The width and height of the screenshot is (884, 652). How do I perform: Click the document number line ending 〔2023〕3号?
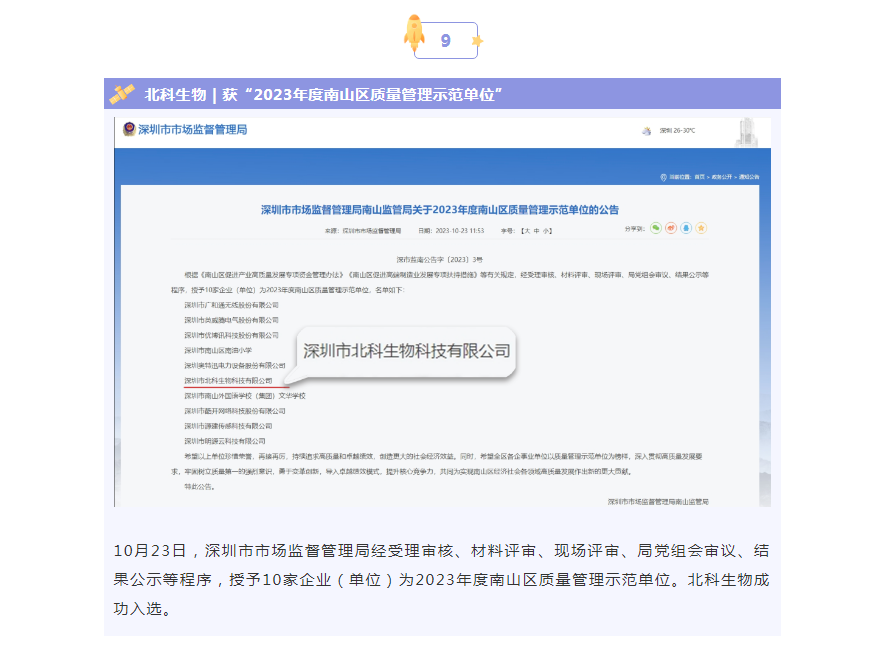(440, 259)
